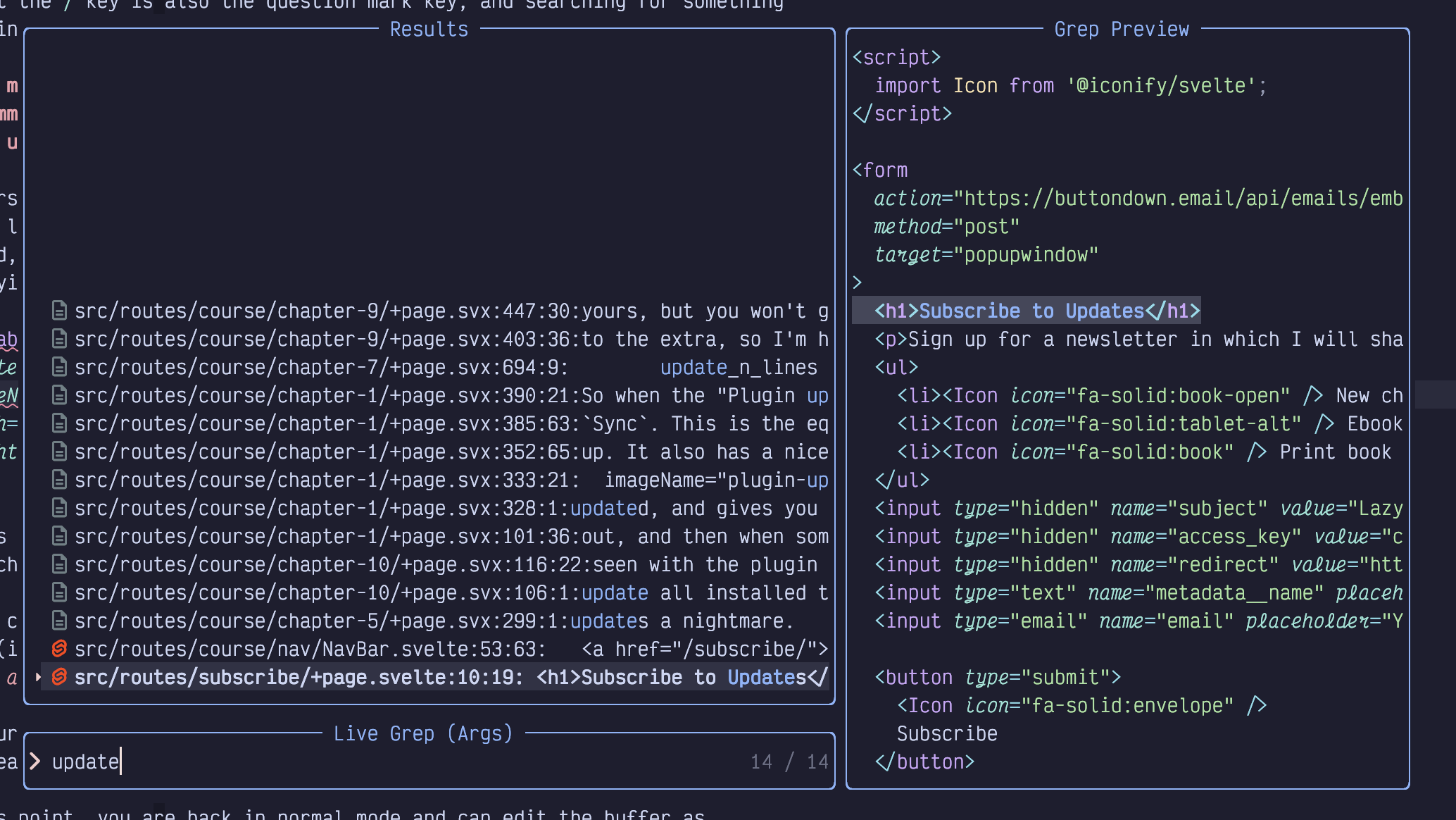Click the prompt chevron in Live Grep

(35, 762)
